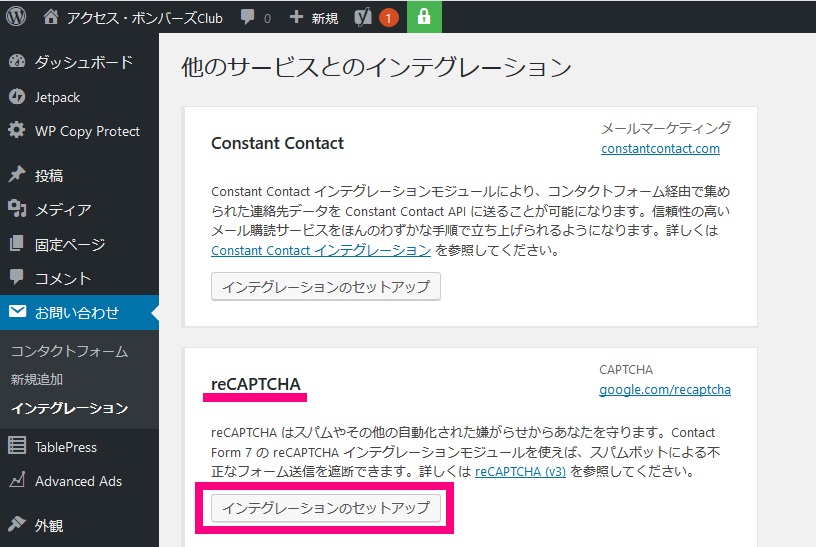
Task: Open 新規追加 submenu item
Action: click(37, 379)
